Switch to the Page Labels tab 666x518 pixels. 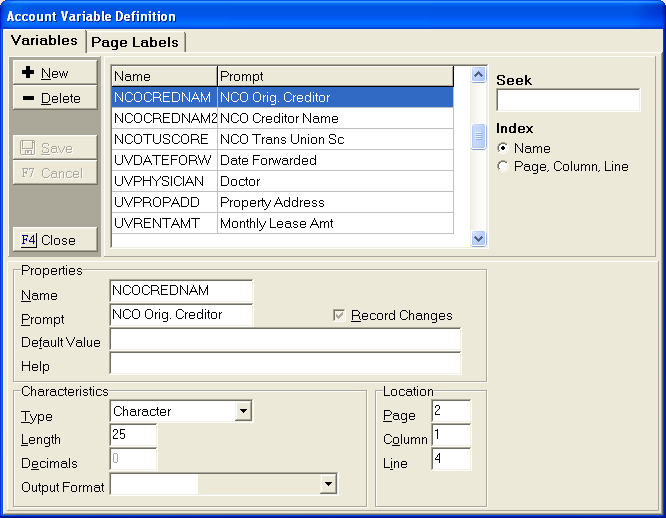135,42
